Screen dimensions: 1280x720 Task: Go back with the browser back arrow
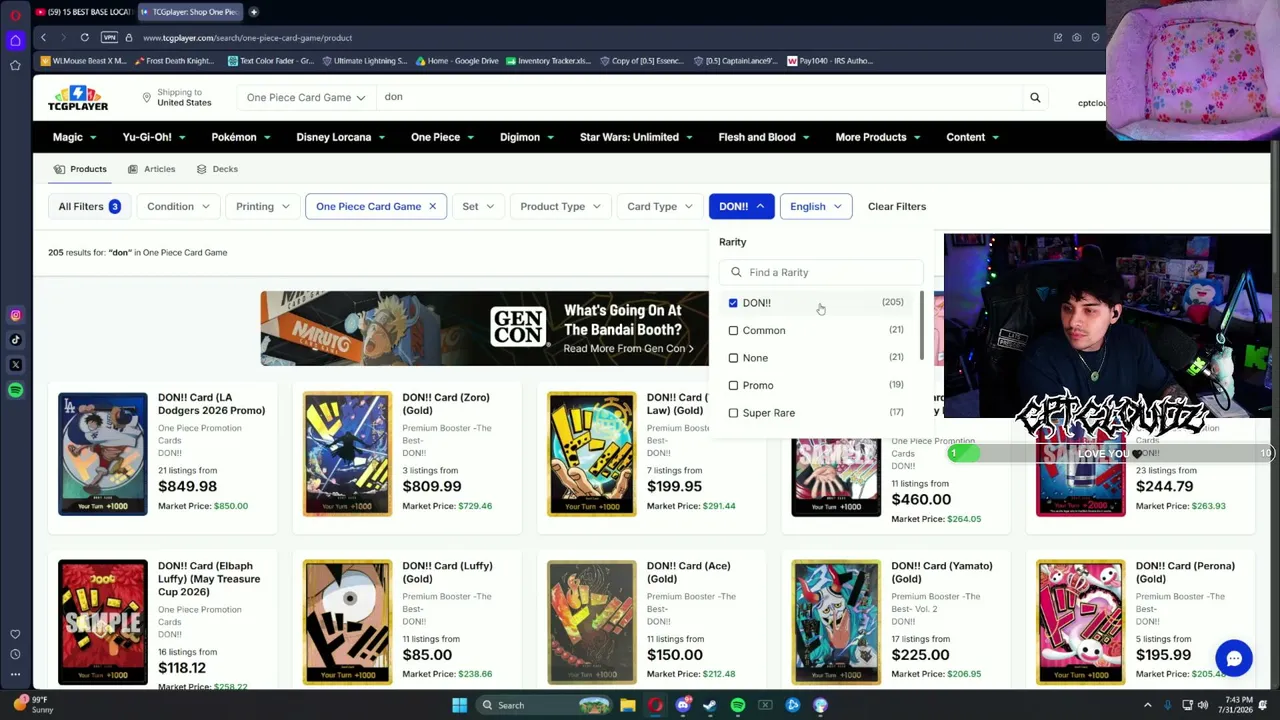tap(43, 38)
